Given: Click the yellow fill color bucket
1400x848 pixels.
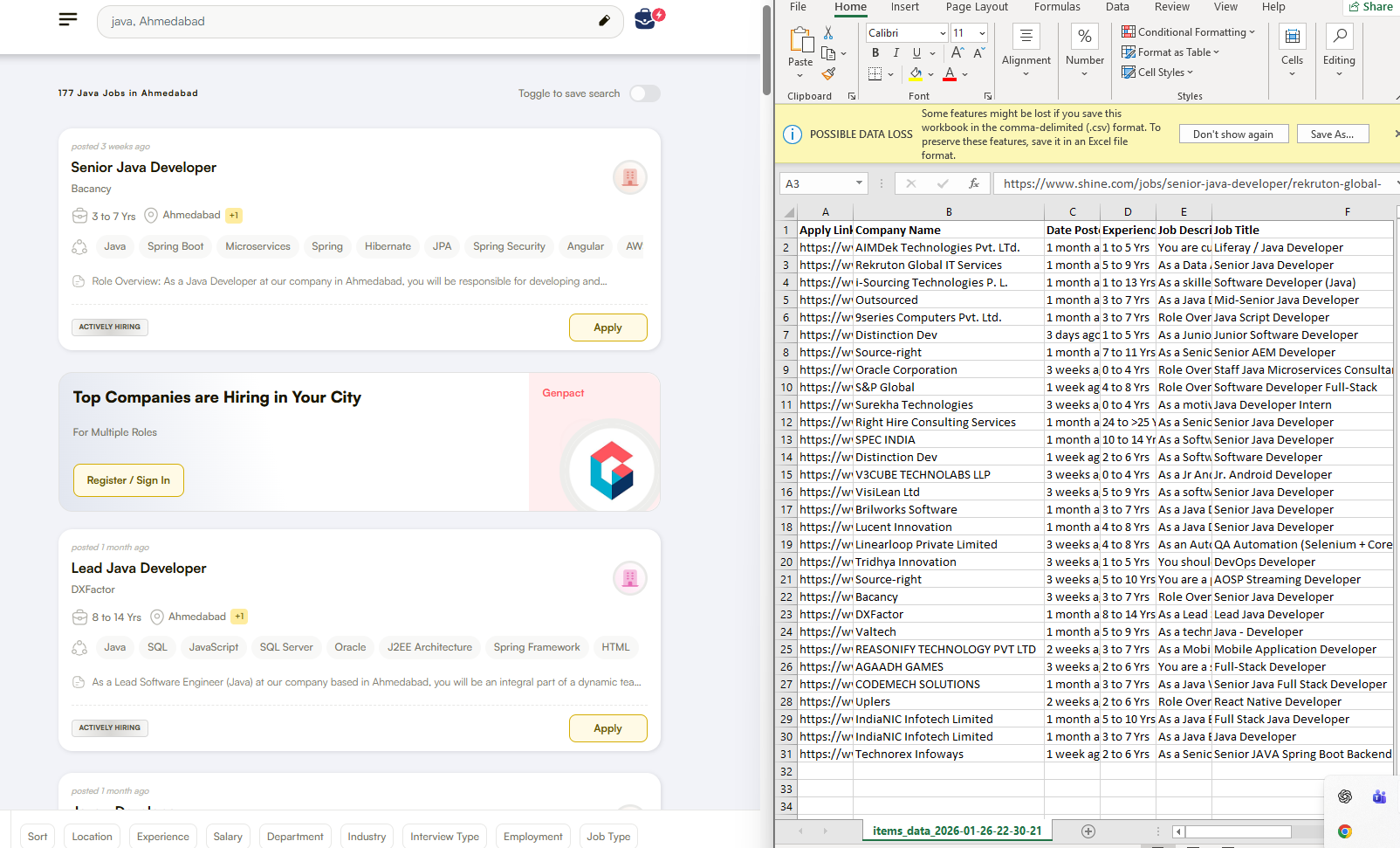Looking at the screenshot, I should pos(916,74).
